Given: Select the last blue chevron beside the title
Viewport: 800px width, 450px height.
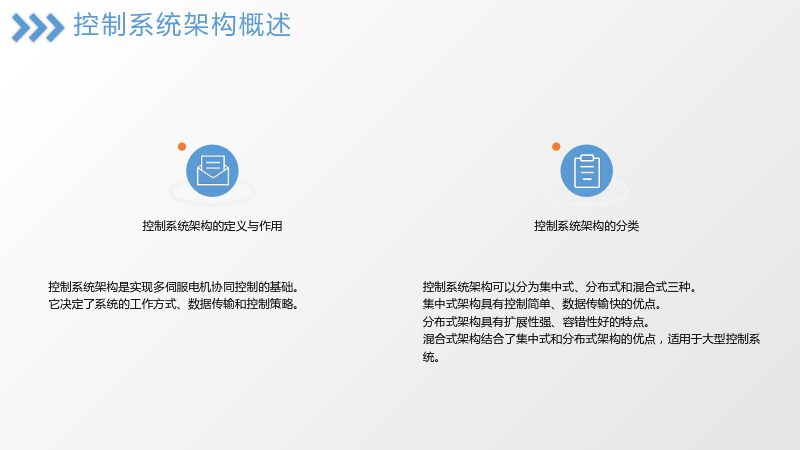Looking at the screenshot, I should coord(55,28).
